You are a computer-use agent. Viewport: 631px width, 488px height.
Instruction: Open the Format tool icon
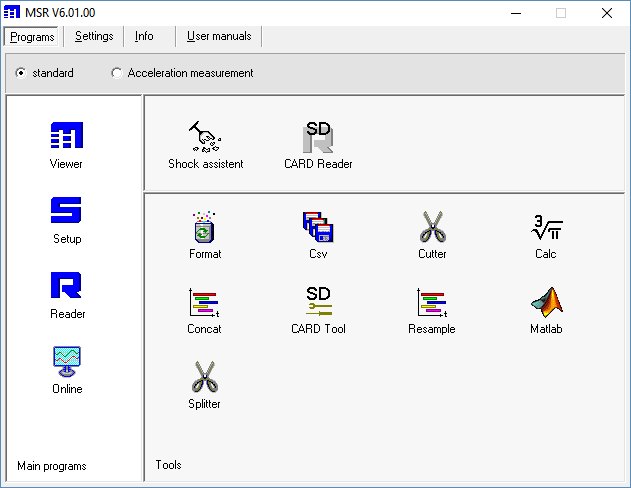[x=204, y=227]
